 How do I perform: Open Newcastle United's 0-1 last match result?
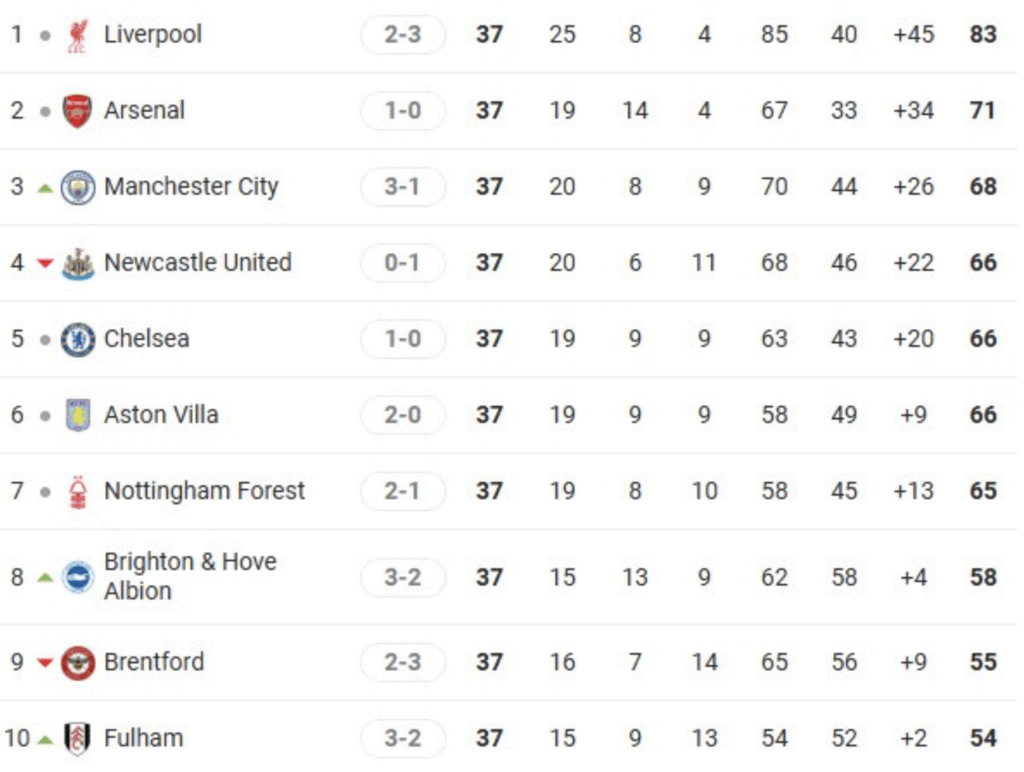point(403,263)
